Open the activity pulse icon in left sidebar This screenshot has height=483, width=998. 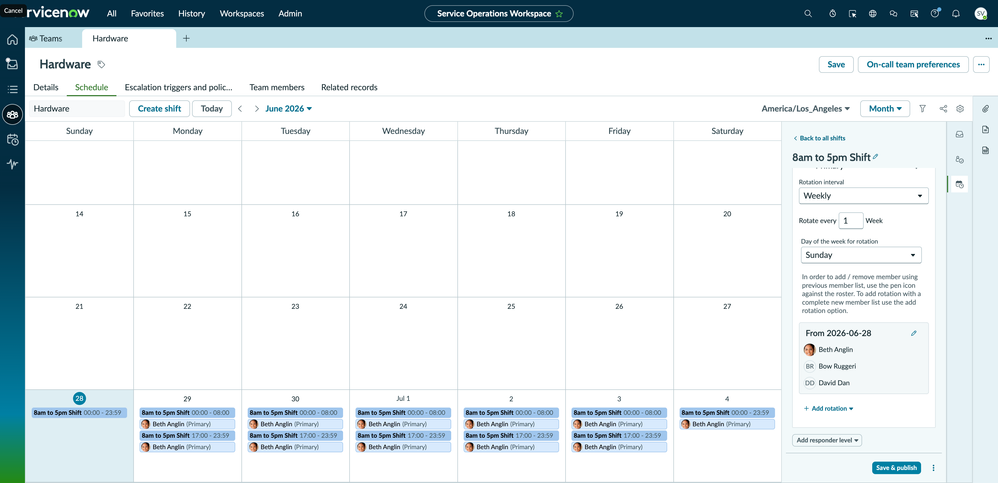tap(12, 164)
